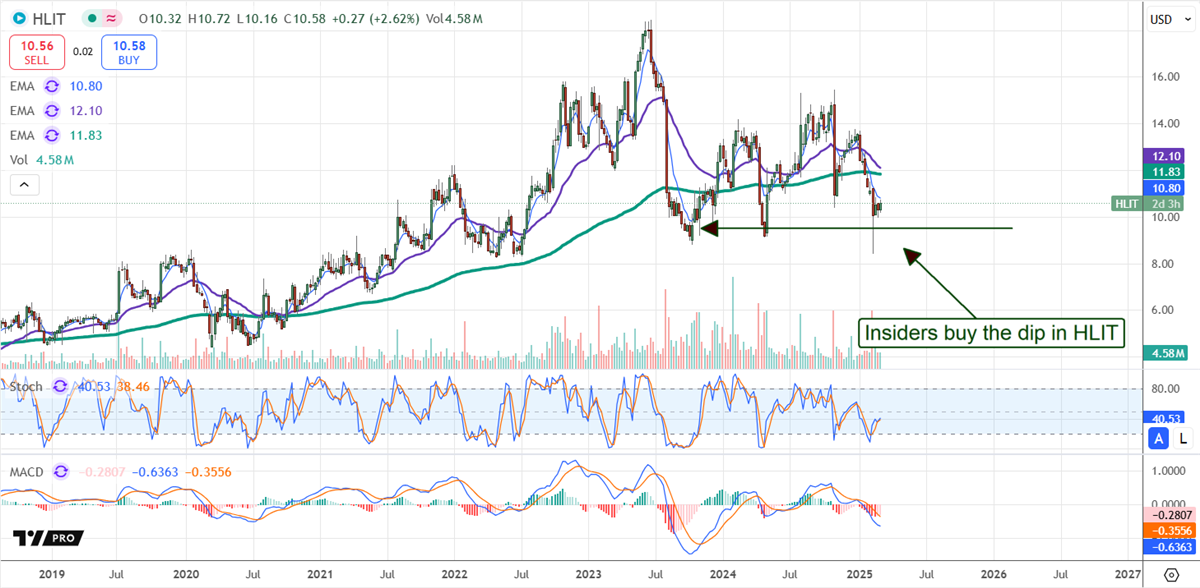
Task: Open the Stoch indicator spinner icon
Action: tap(58, 386)
